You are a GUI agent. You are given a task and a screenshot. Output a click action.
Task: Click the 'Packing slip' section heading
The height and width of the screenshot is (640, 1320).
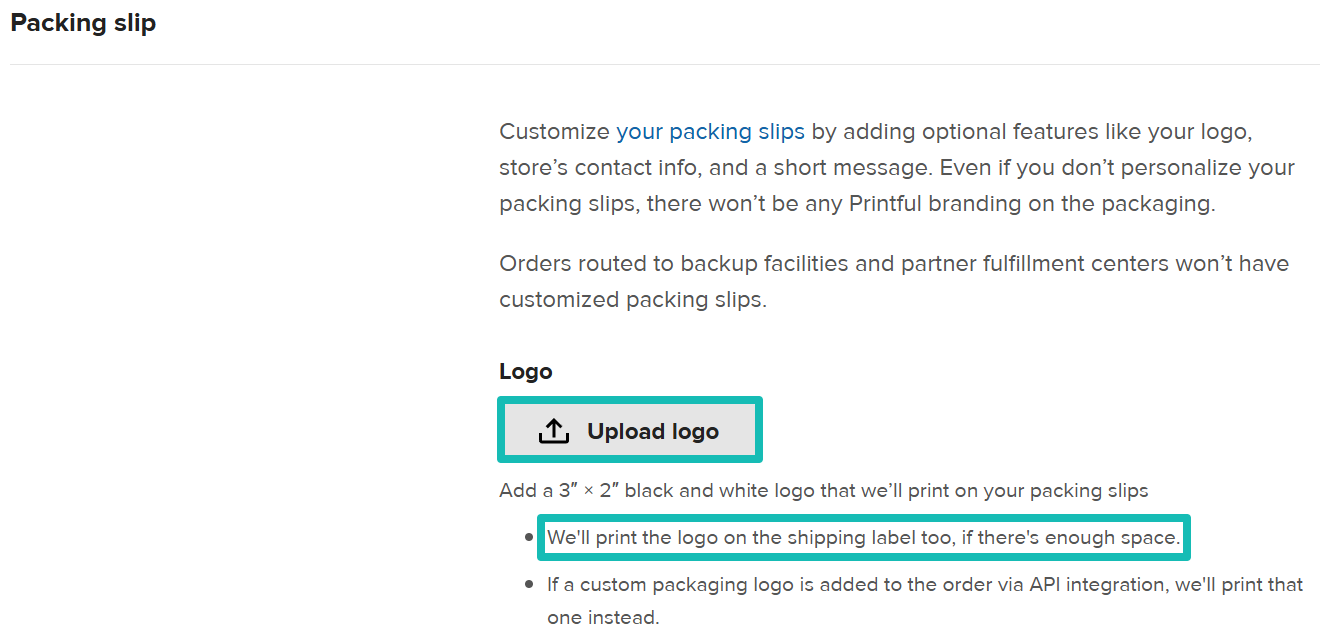(83, 23)
